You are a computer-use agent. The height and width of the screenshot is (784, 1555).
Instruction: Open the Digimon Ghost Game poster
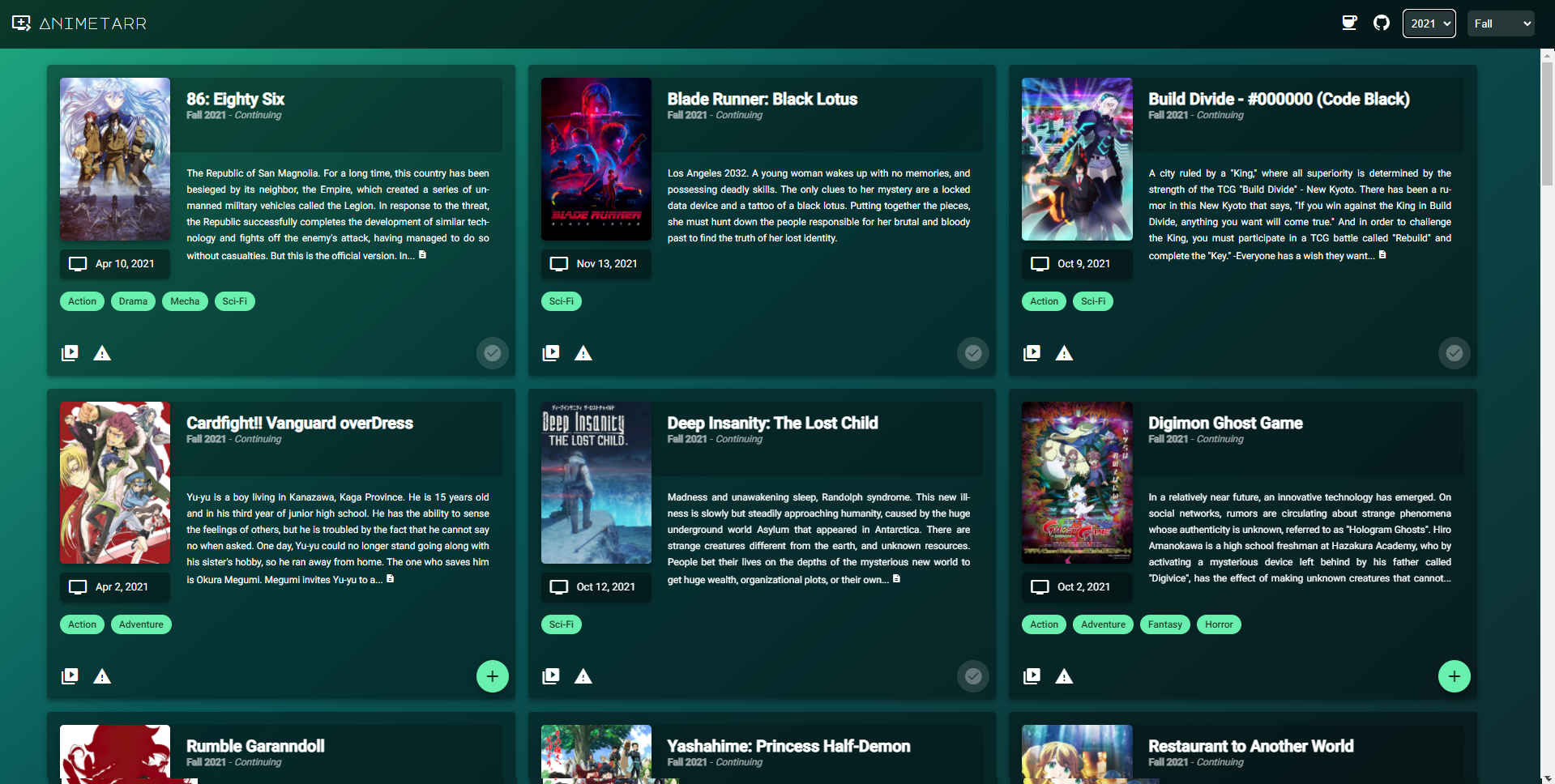(1077, 483)
